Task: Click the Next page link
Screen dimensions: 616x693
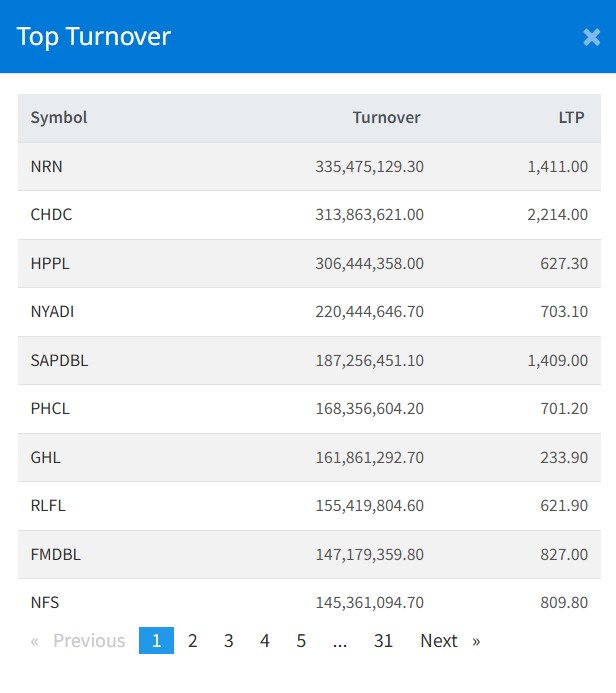Action: (449, 641)
